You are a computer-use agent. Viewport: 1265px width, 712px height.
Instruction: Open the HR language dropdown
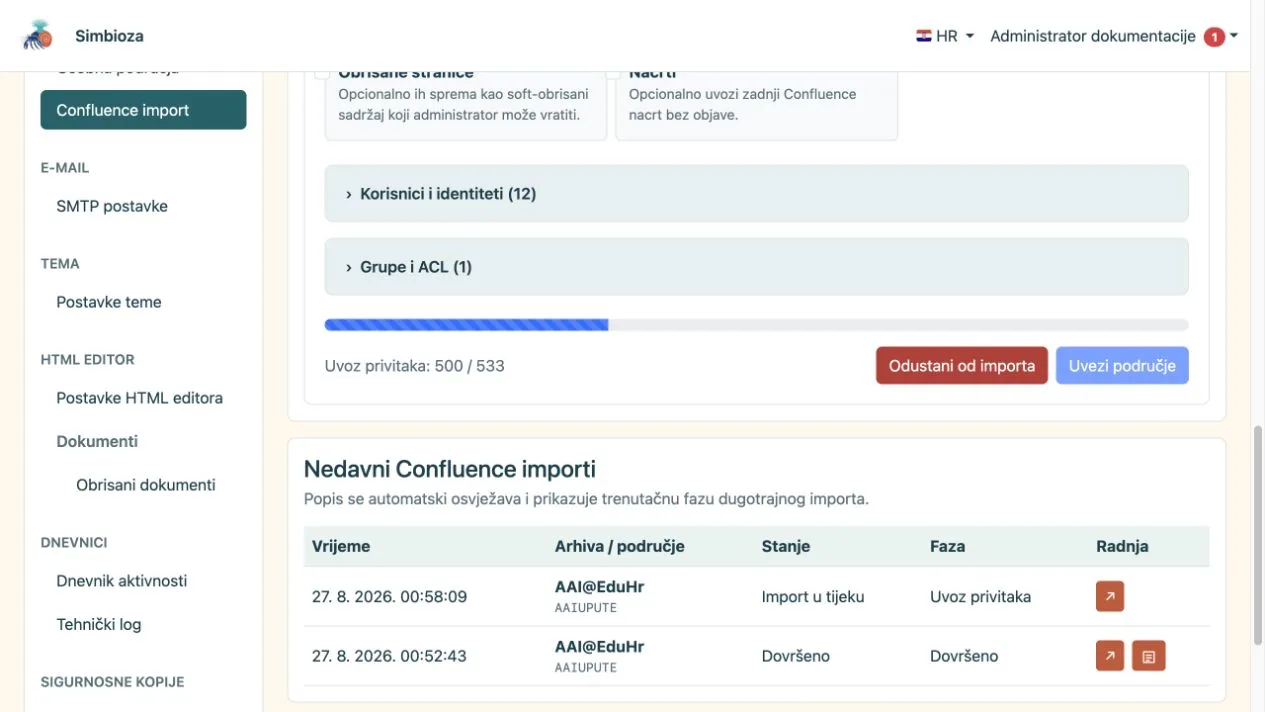click(x=945, y=36)
